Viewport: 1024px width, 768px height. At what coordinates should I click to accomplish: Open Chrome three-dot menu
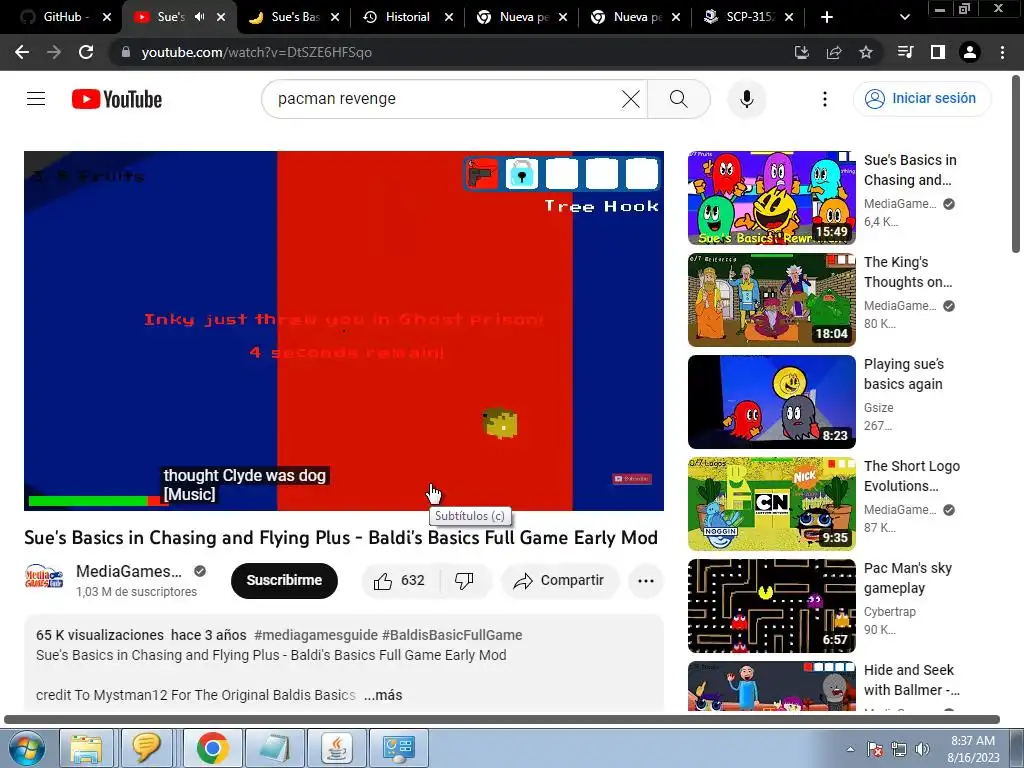click(1002, 52)
